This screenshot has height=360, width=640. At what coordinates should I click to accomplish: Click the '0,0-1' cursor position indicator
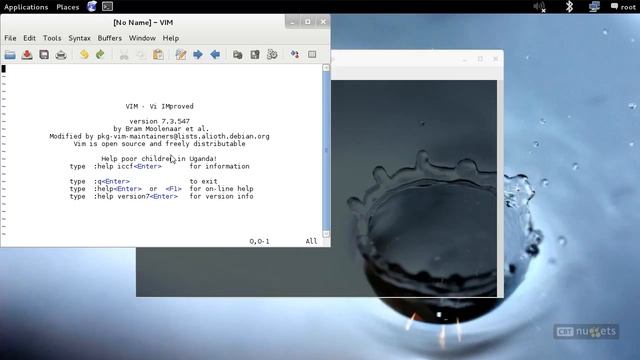pos(259,241)
